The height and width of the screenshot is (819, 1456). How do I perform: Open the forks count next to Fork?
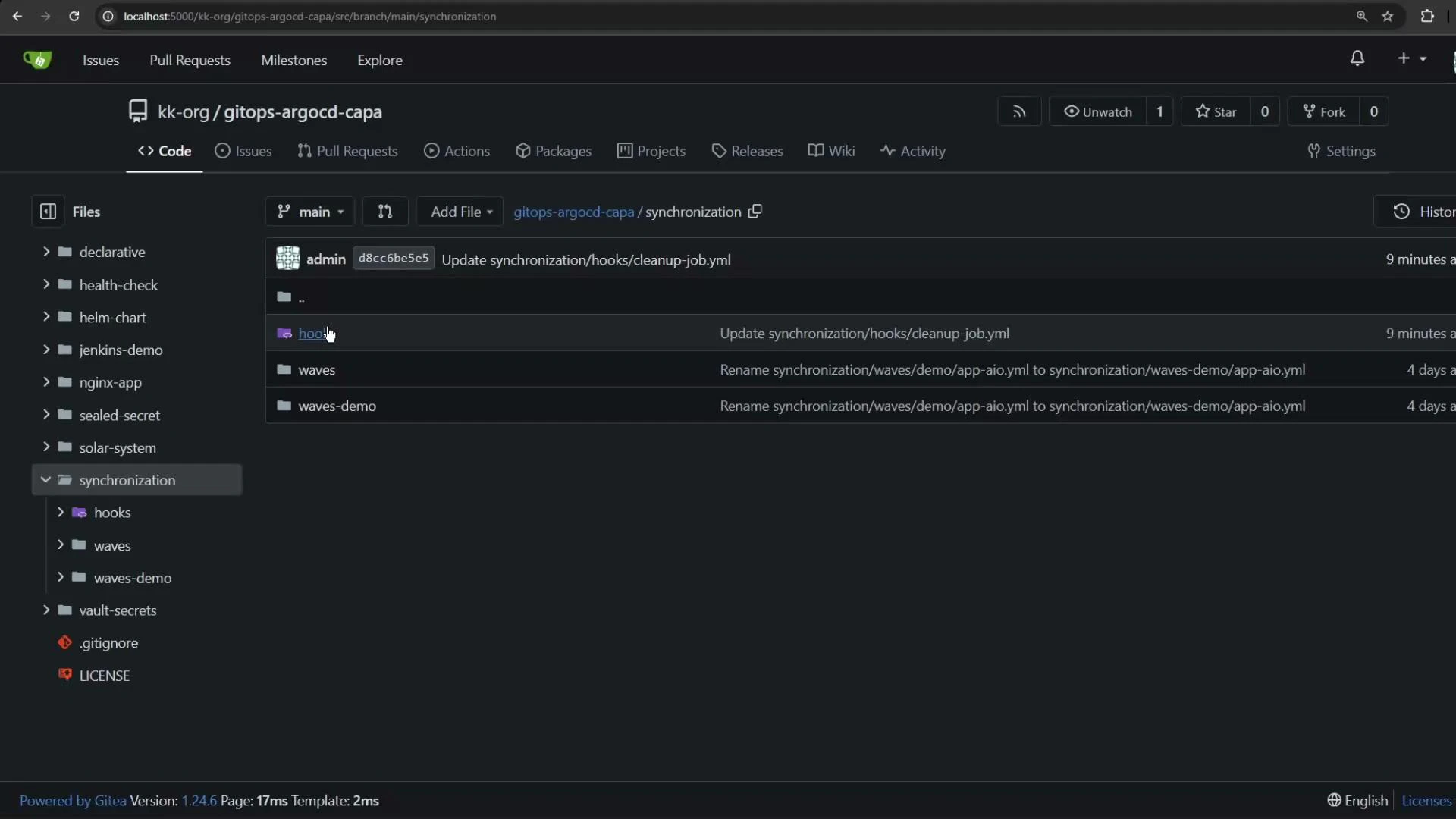[x=1373, y=111]
